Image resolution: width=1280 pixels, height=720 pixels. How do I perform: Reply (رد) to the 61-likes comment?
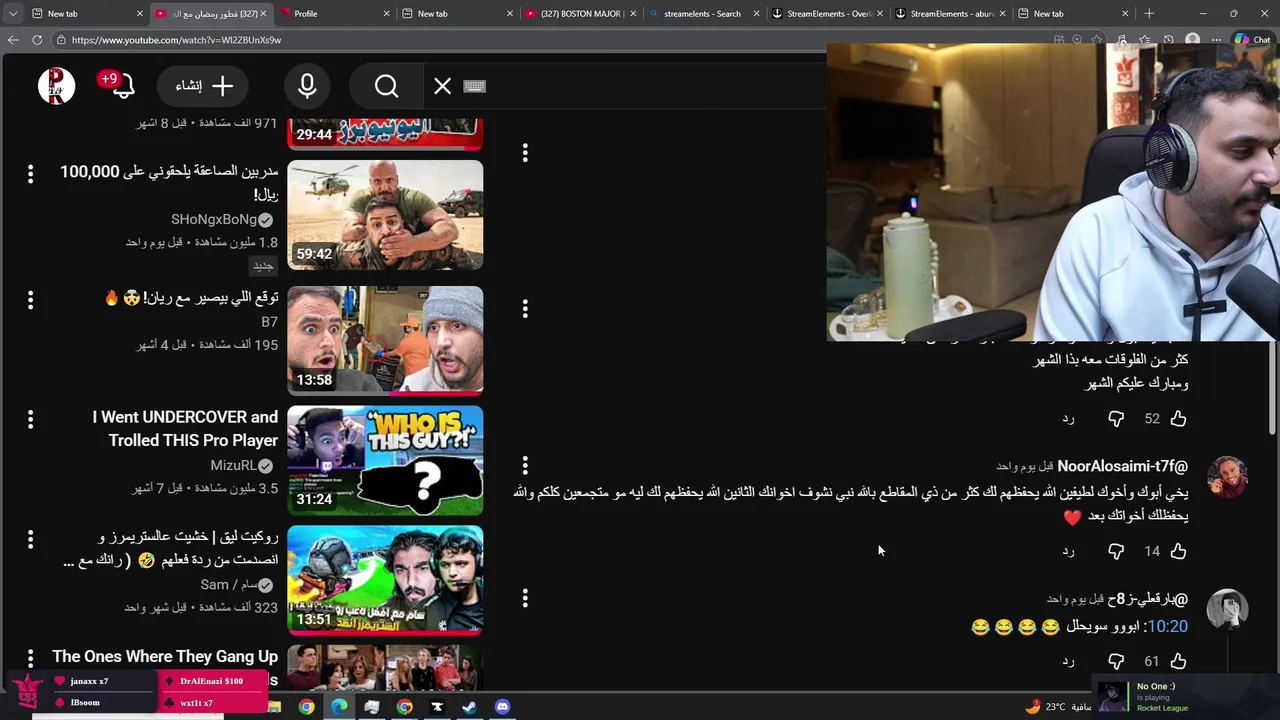1068,661
